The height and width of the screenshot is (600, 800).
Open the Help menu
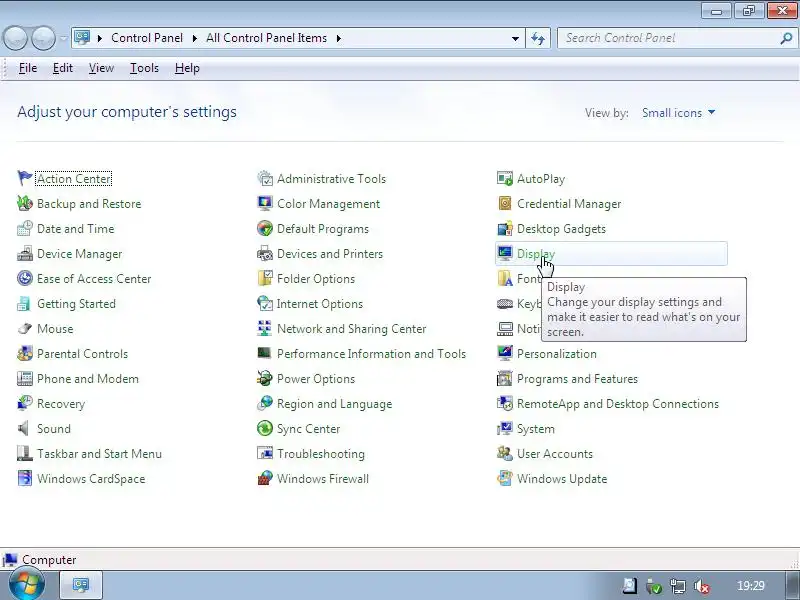[187, 68]
